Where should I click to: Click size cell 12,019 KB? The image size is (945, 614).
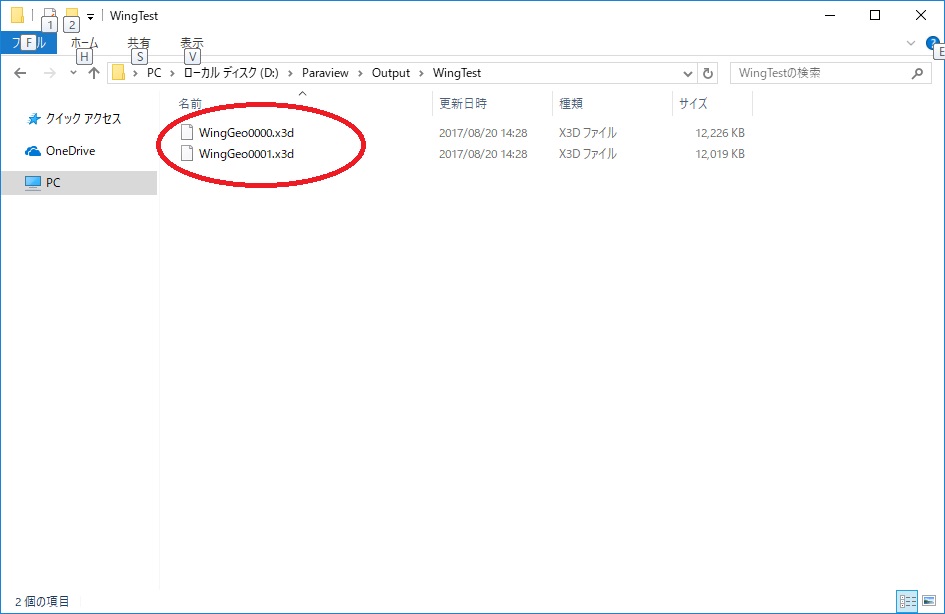[720, 154]
